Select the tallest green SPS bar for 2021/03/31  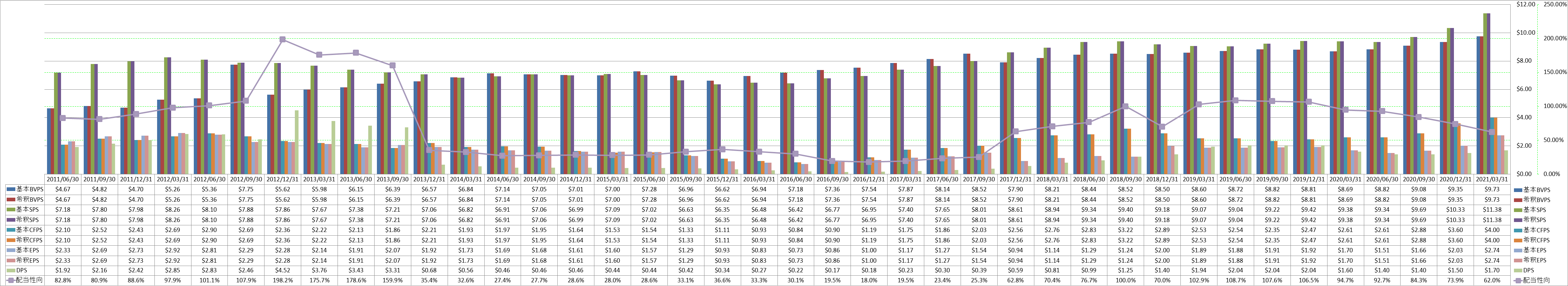point(1485,94)
